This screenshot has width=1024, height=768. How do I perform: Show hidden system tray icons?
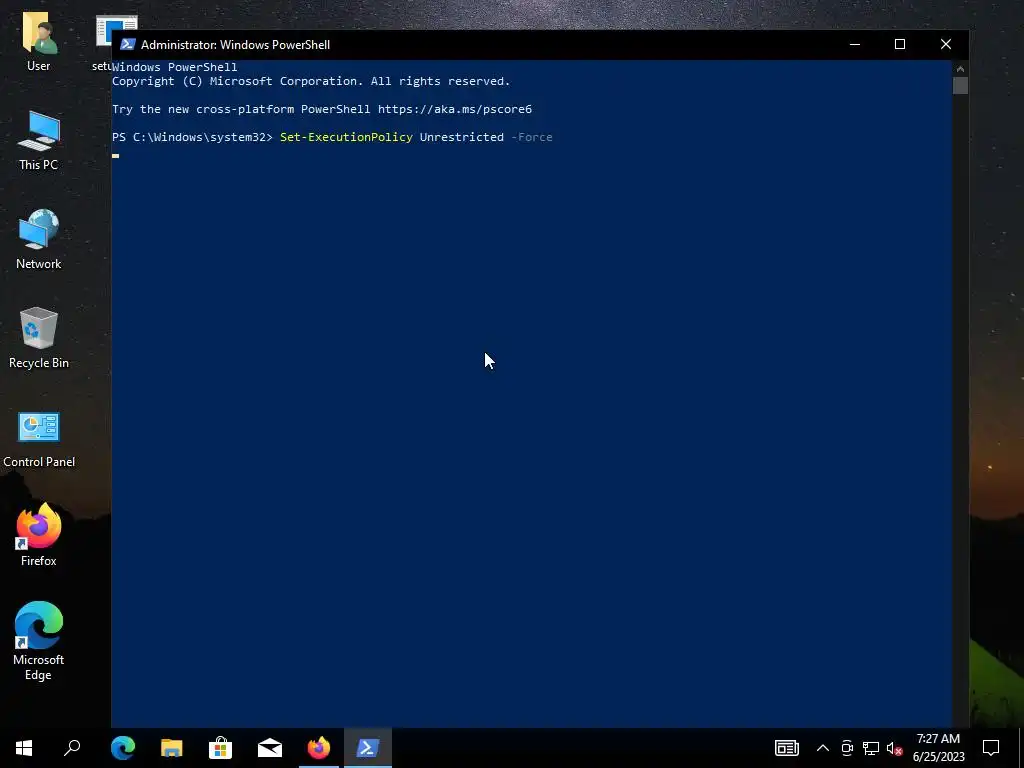pos(823,748)
